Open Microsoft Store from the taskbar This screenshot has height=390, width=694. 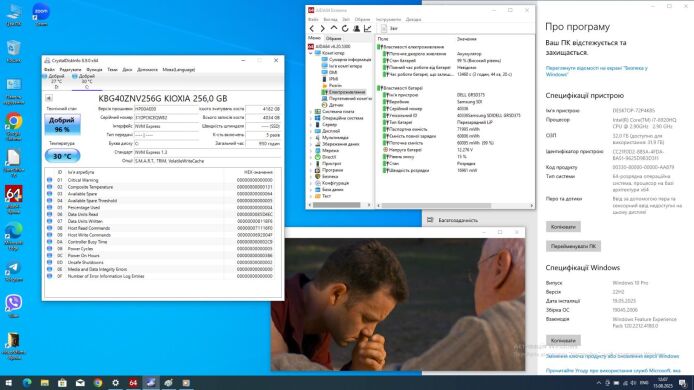pyautogui.click(x=62, y=383)
